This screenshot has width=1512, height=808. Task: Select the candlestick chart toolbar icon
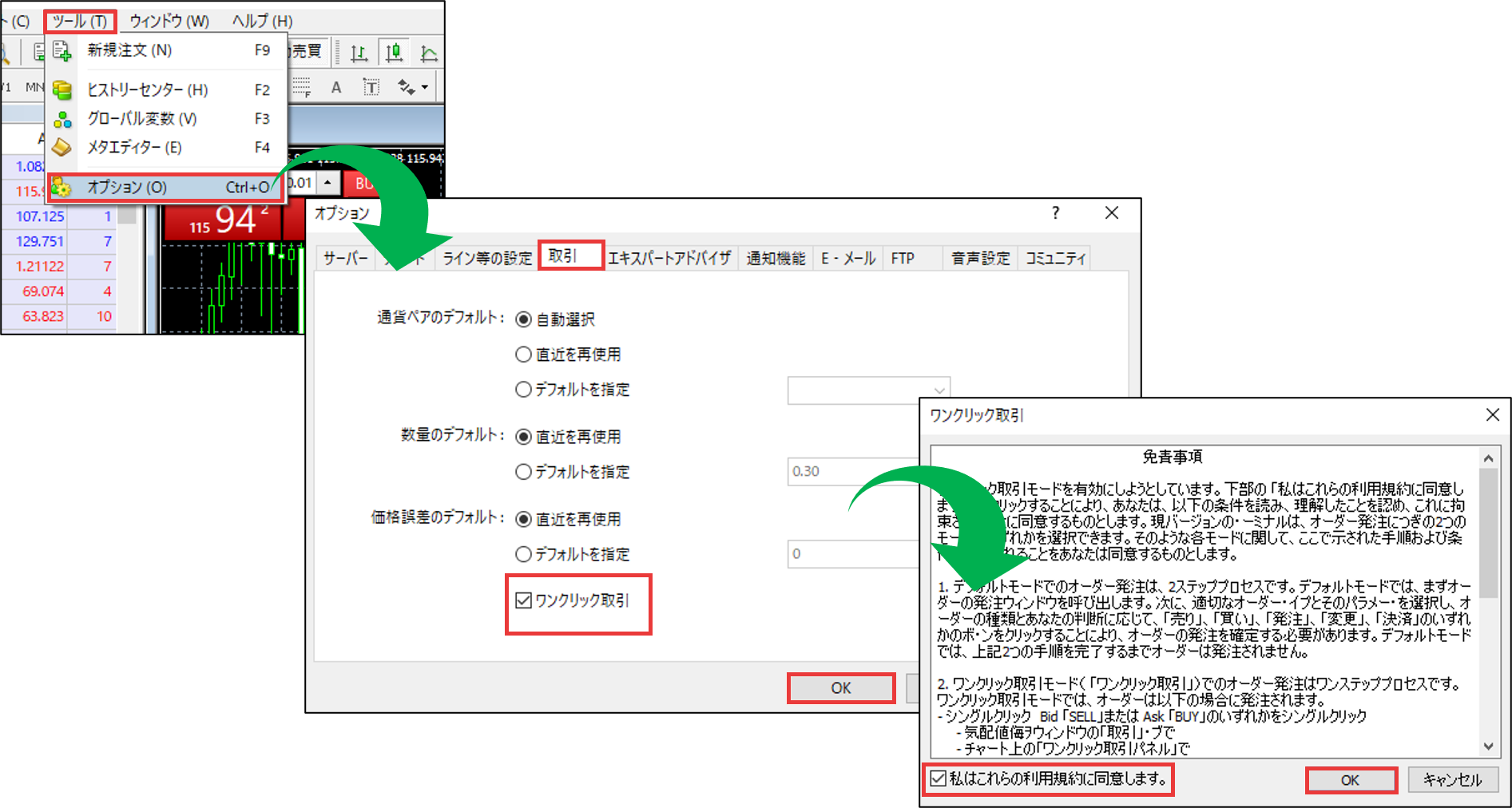(x=394, y=53)
